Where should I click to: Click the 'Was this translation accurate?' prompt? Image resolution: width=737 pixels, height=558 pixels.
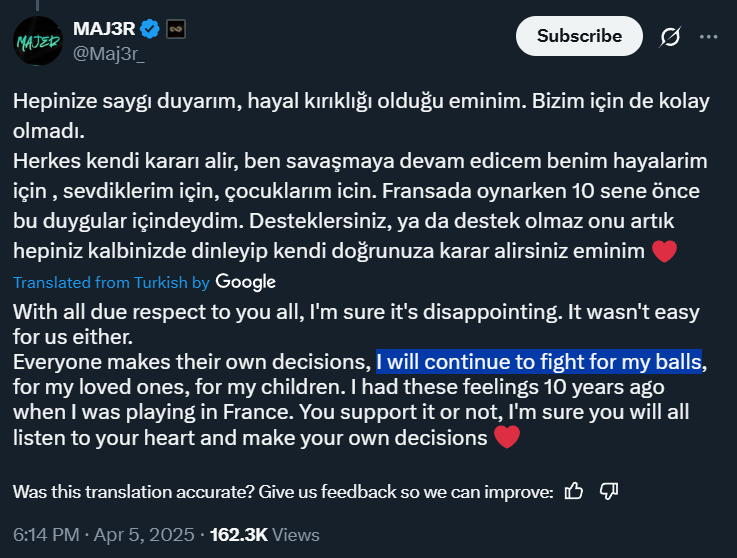283,492
